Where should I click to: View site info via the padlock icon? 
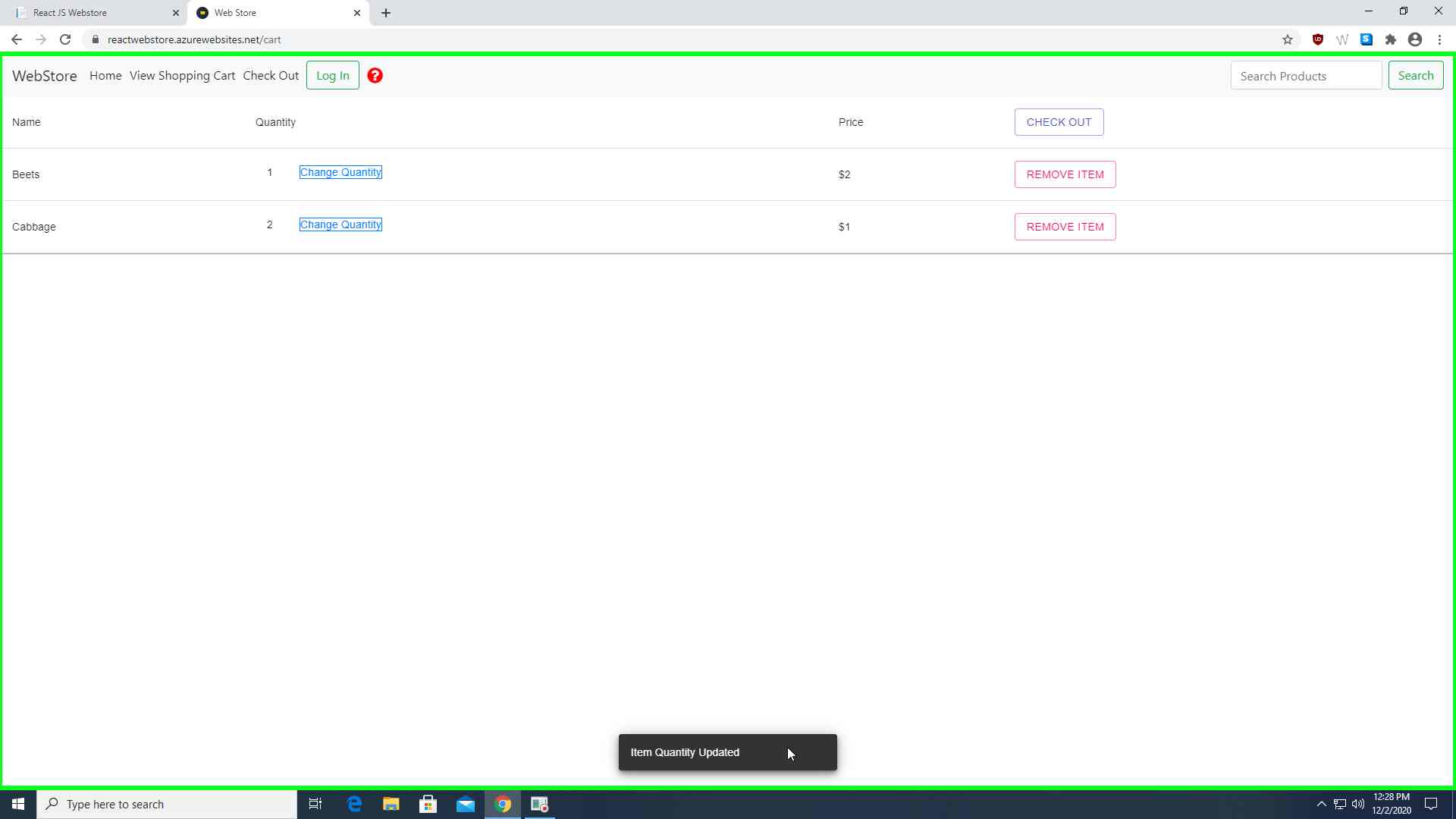coord(96,39)
